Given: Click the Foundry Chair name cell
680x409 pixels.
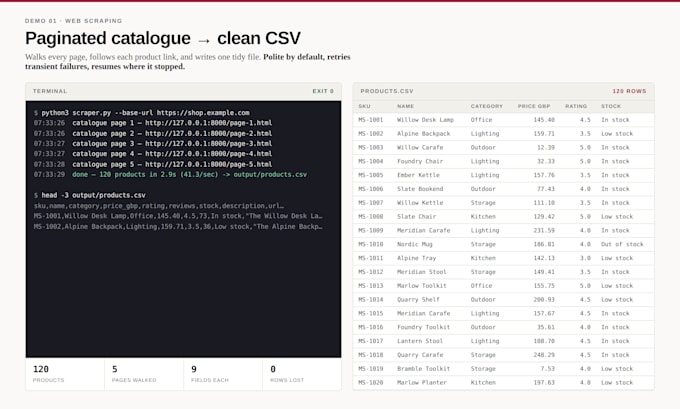Looking at the screenshot, I should pyautogui.click(x=420, y=161).
